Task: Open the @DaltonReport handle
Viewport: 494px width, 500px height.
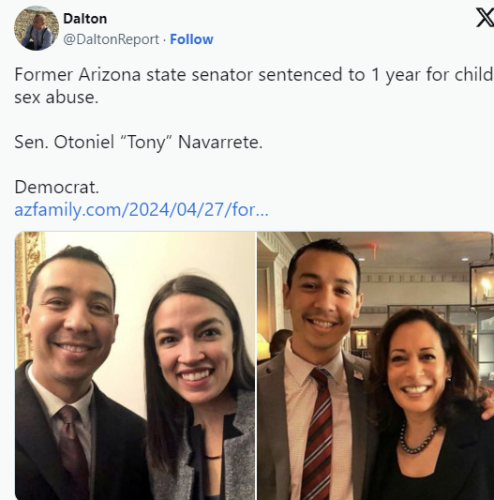Action: point(111,39)
